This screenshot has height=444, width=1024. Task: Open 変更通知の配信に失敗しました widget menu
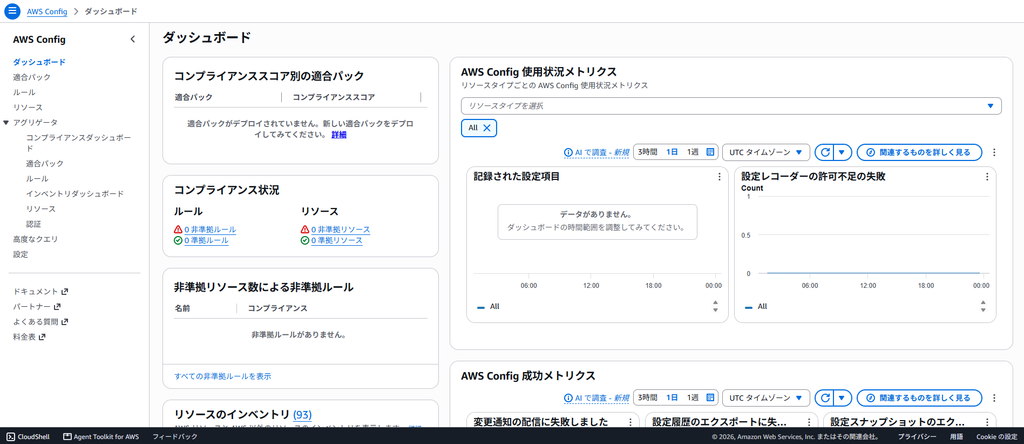(x=630, y=422)
